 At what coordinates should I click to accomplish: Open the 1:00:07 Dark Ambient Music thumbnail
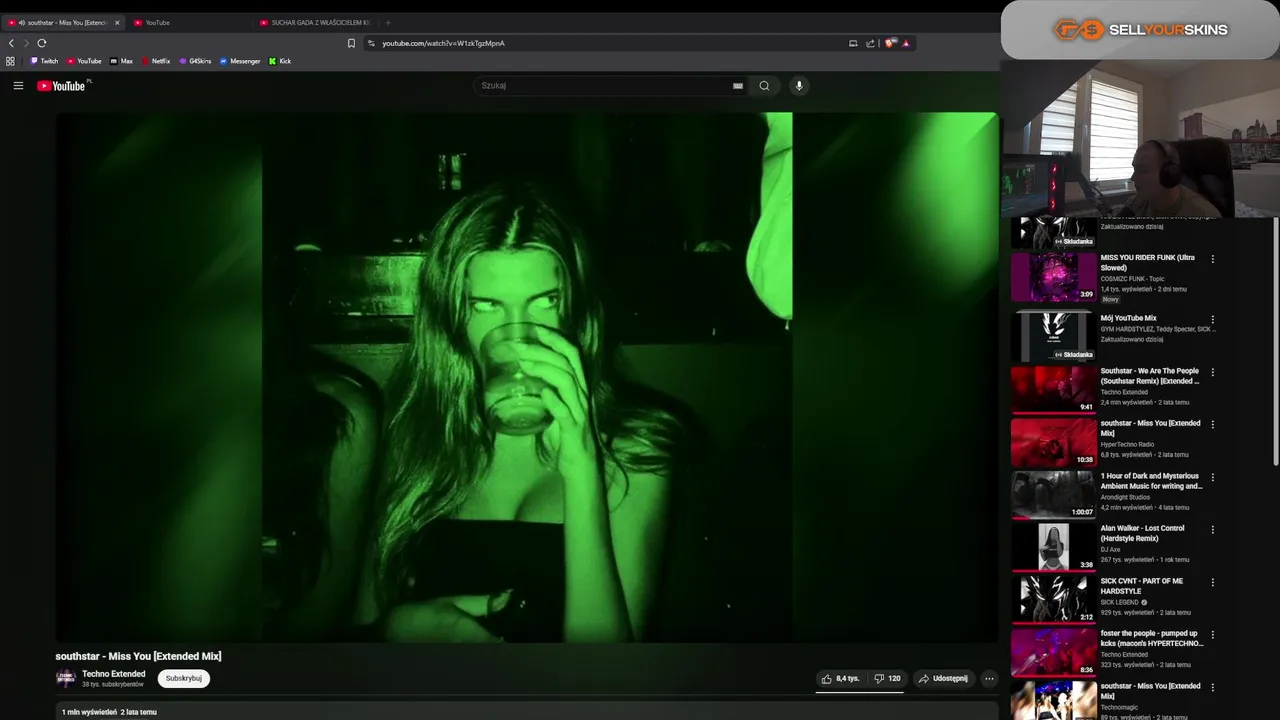pyautogui.click(x=1053, y=494)
